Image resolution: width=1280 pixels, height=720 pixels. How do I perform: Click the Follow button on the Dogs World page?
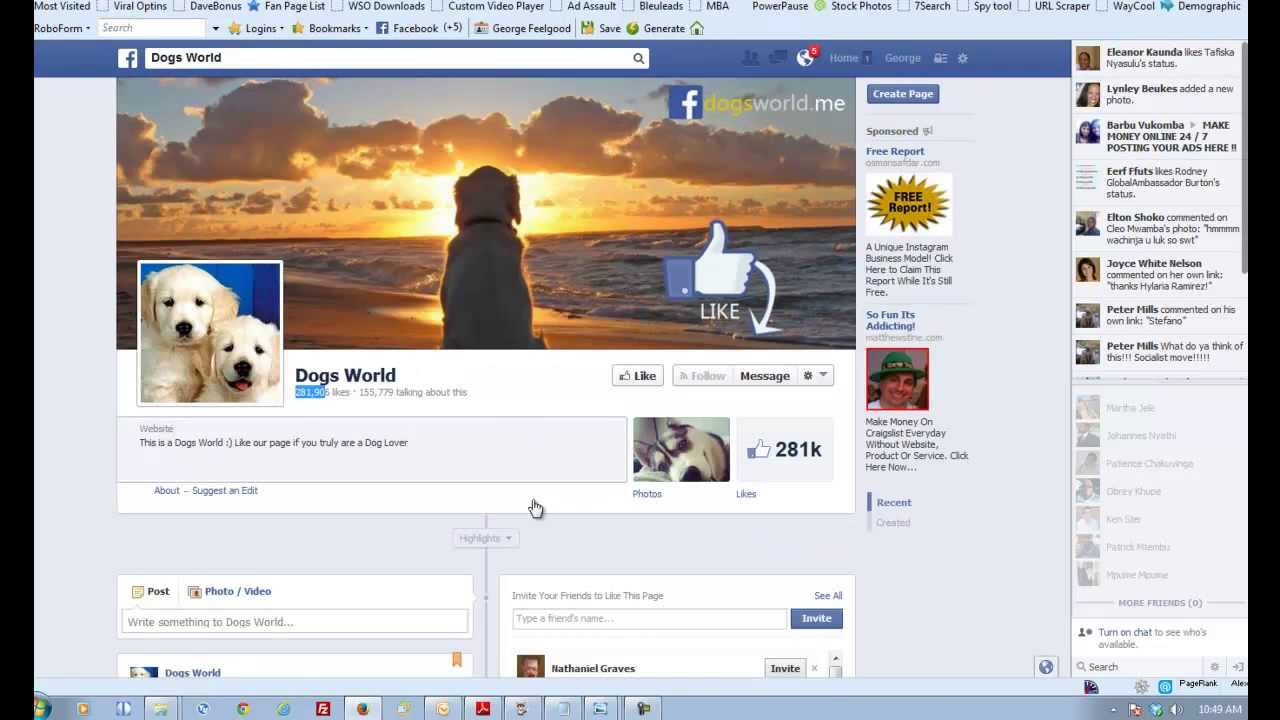(x=702, y=376)
